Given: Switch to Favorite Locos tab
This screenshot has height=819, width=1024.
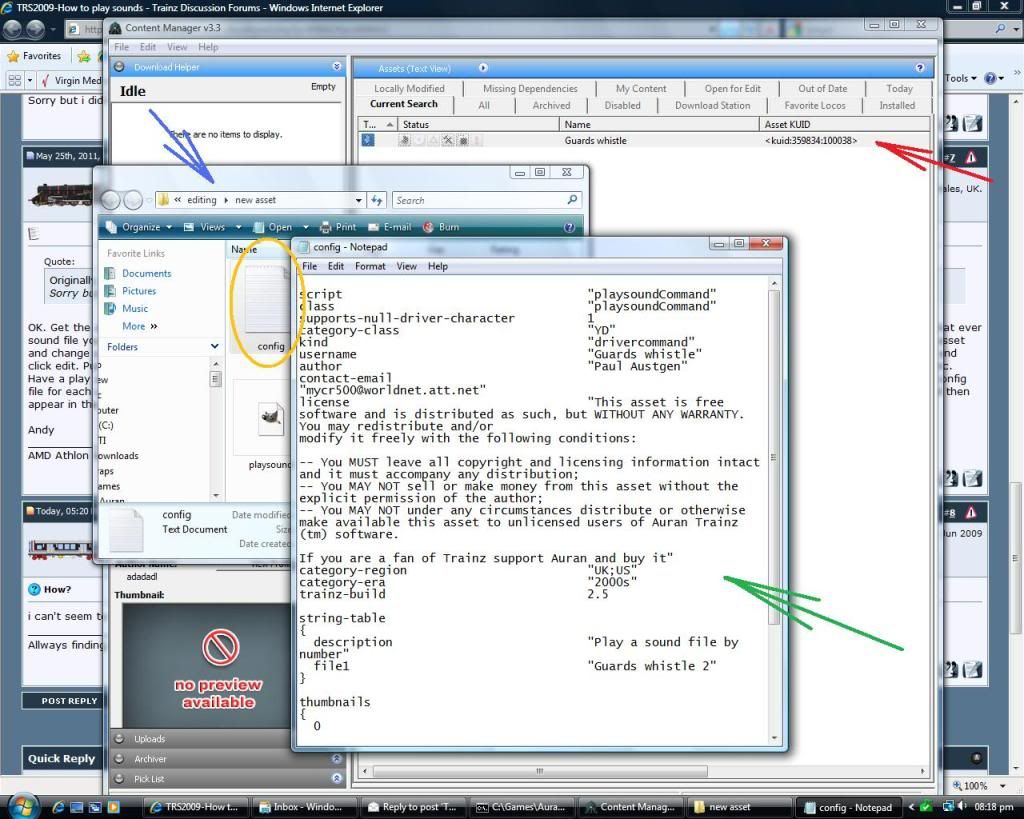Looking at the screenshot, I should tap(815, 105).
